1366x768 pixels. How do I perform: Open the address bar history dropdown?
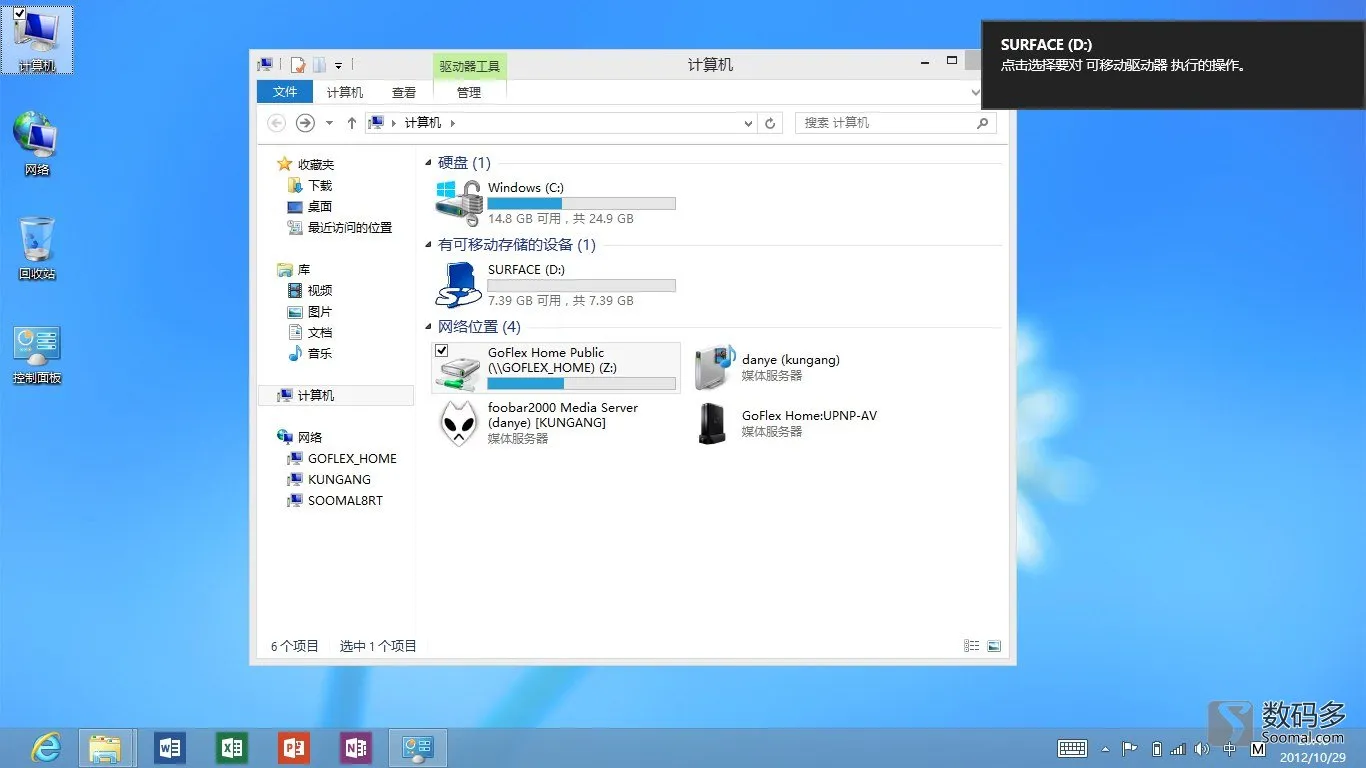pos(748,123)
